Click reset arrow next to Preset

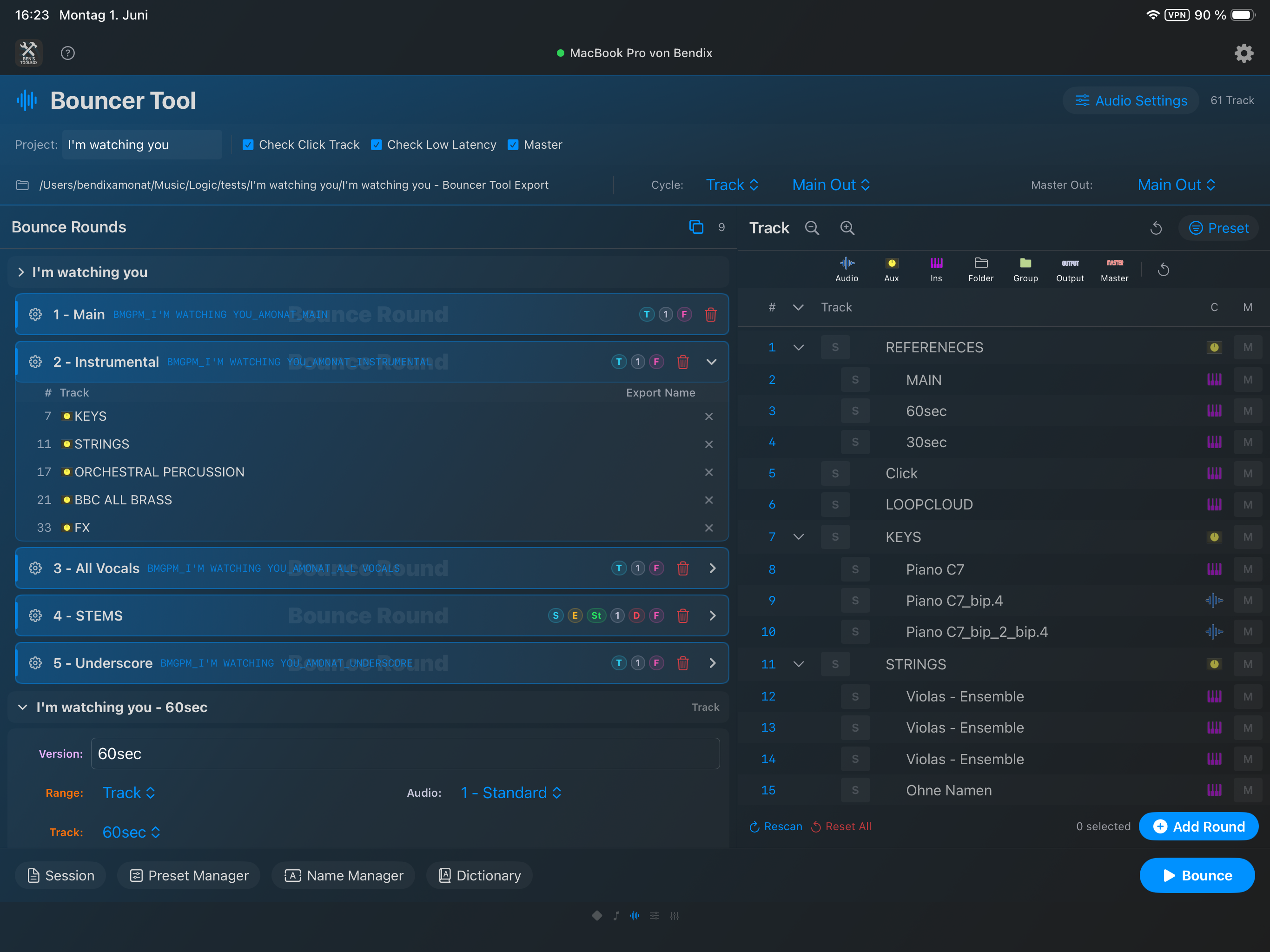1156,229
